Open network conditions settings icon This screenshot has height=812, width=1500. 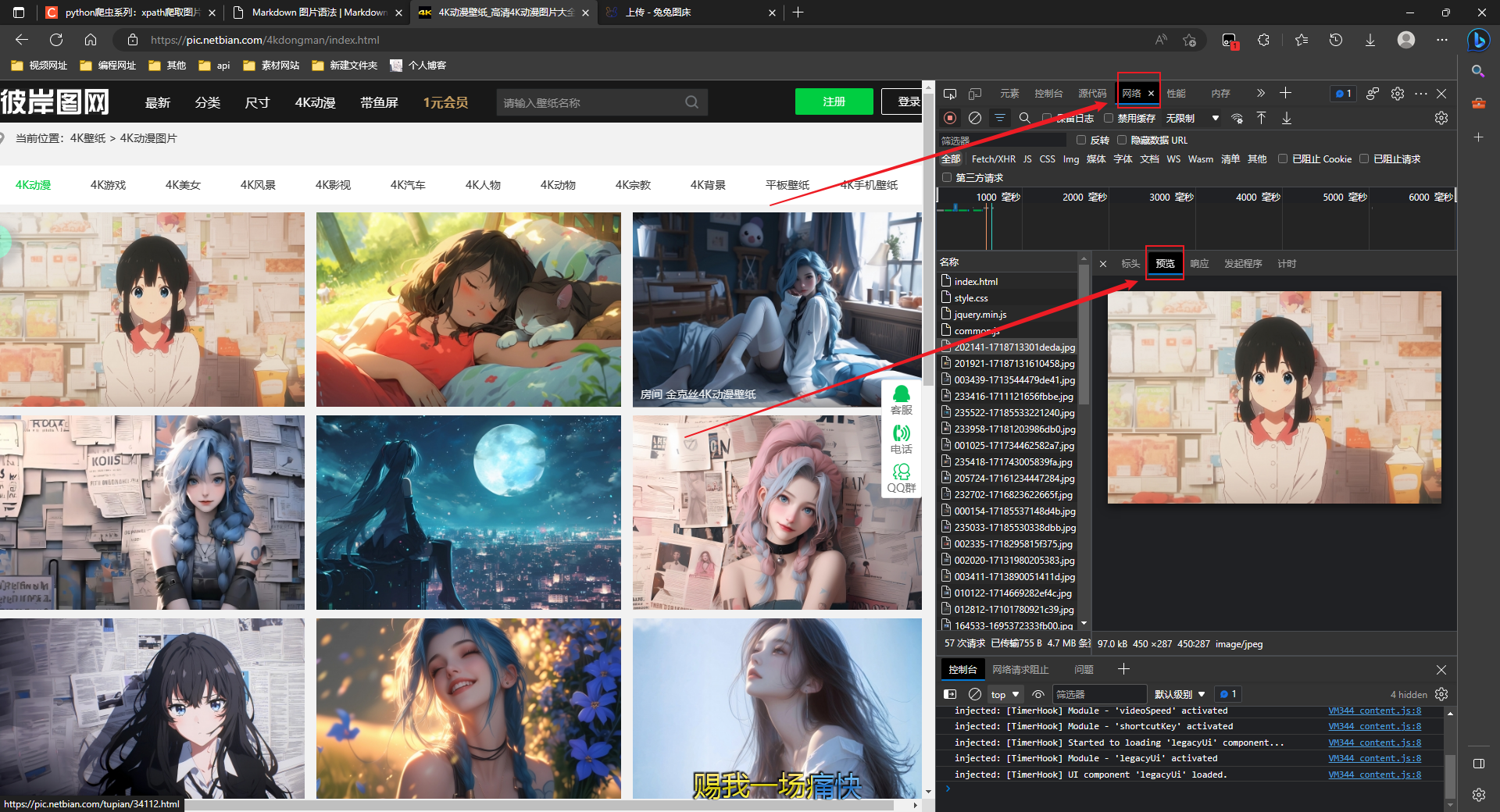1237,118
